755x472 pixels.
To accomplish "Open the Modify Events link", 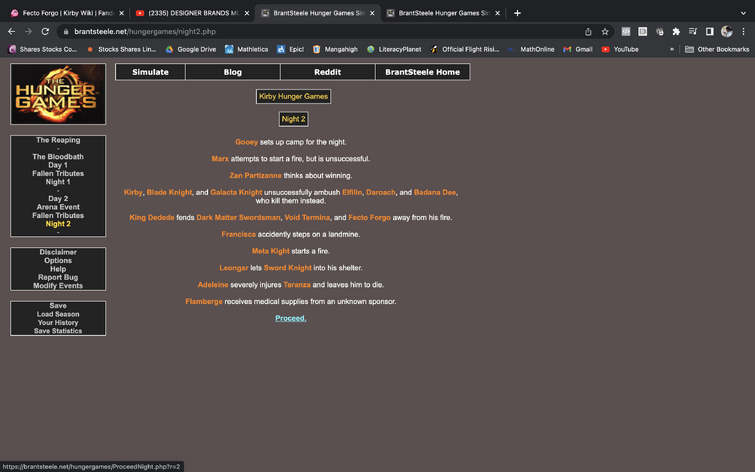I will (58, 286).
